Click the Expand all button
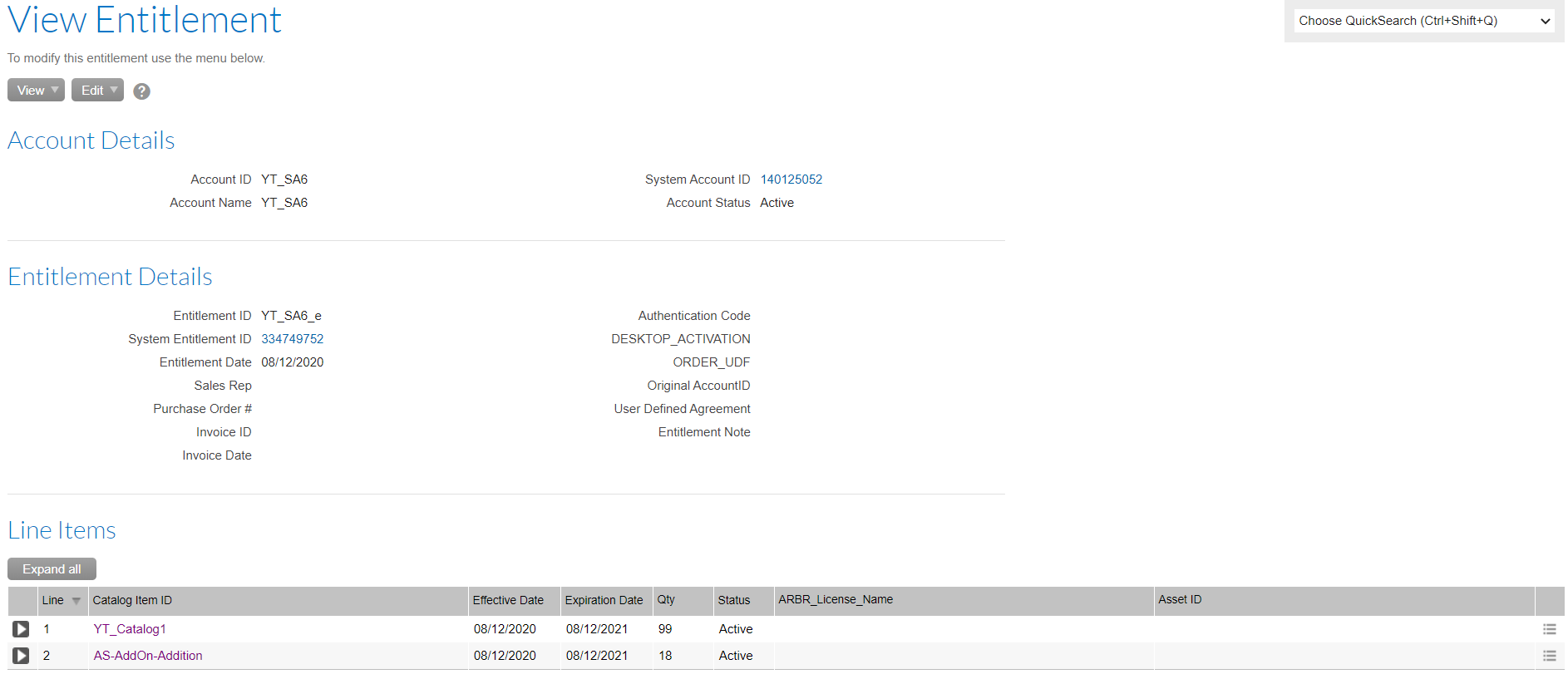Viewport: 1568px width, 679px height. pyautogui.click(x=52, y=569)
